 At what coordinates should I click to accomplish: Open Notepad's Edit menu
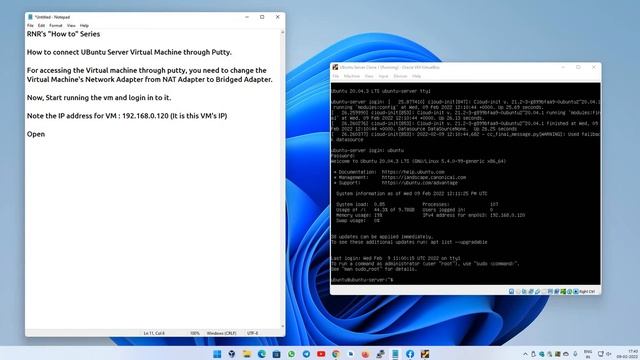tap(41, 26)
